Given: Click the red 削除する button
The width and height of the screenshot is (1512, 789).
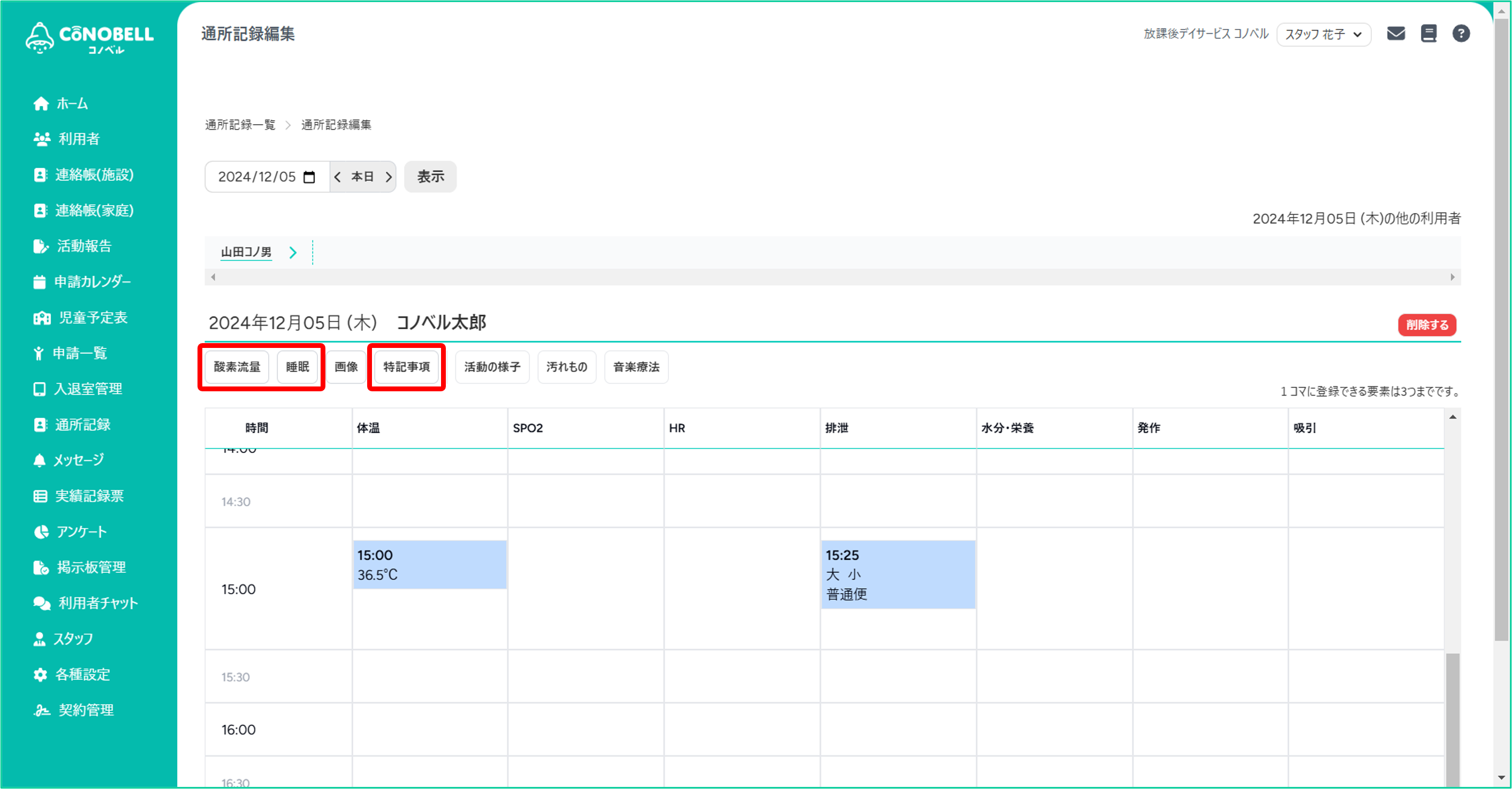Looking at the screenshot, I should (x=1427, y=324).
